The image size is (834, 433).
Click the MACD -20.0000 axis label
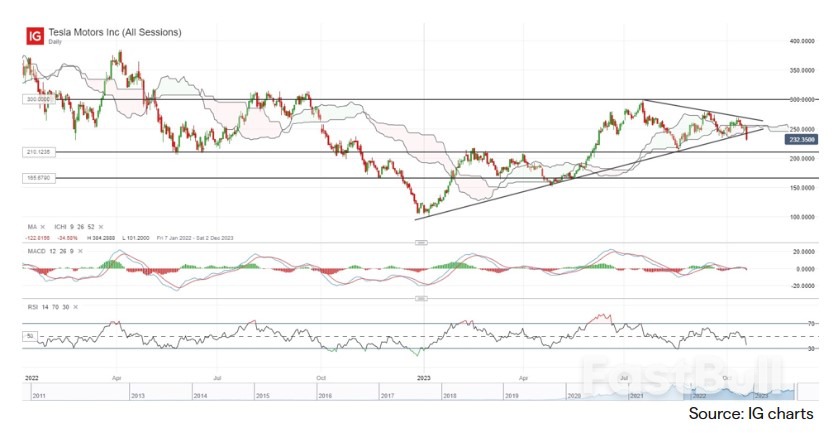[803, 286]
